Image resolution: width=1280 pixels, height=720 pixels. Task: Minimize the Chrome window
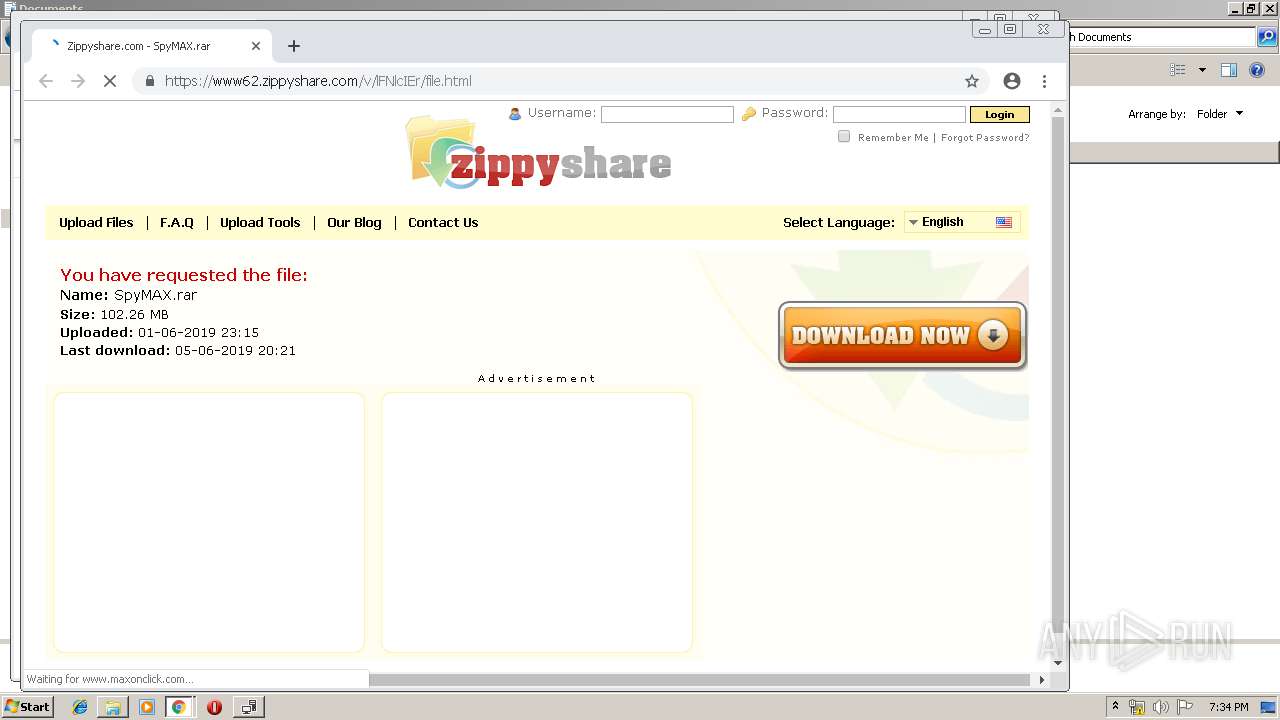point(985,30)
